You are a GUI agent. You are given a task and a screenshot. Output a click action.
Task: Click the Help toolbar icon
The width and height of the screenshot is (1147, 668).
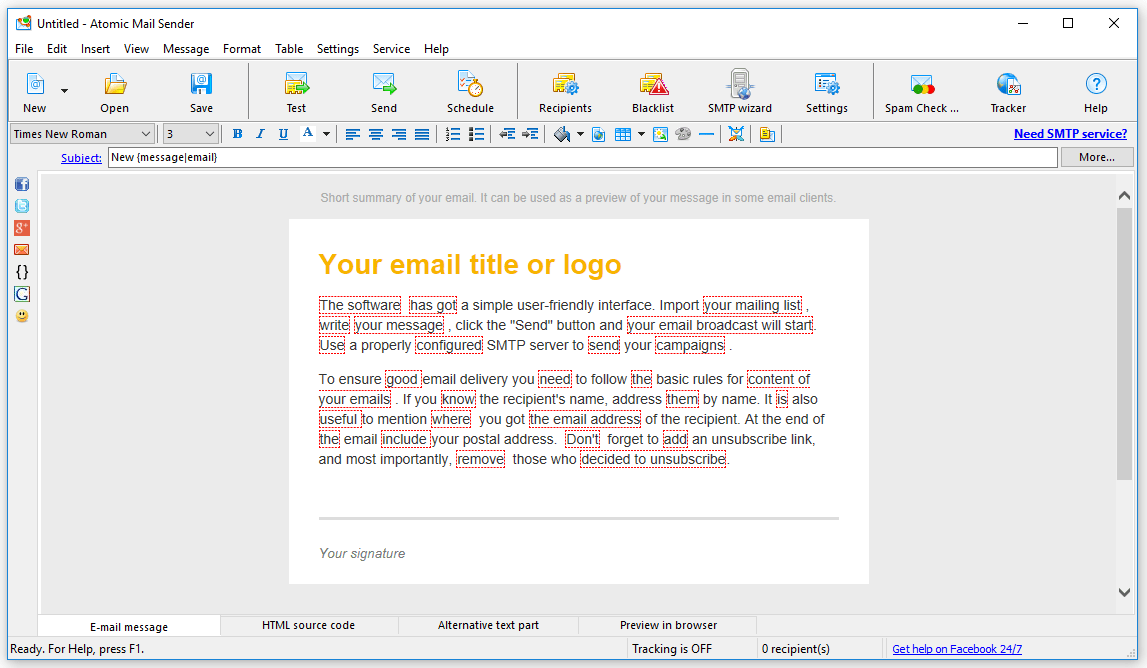click(x=1096, y=84)
